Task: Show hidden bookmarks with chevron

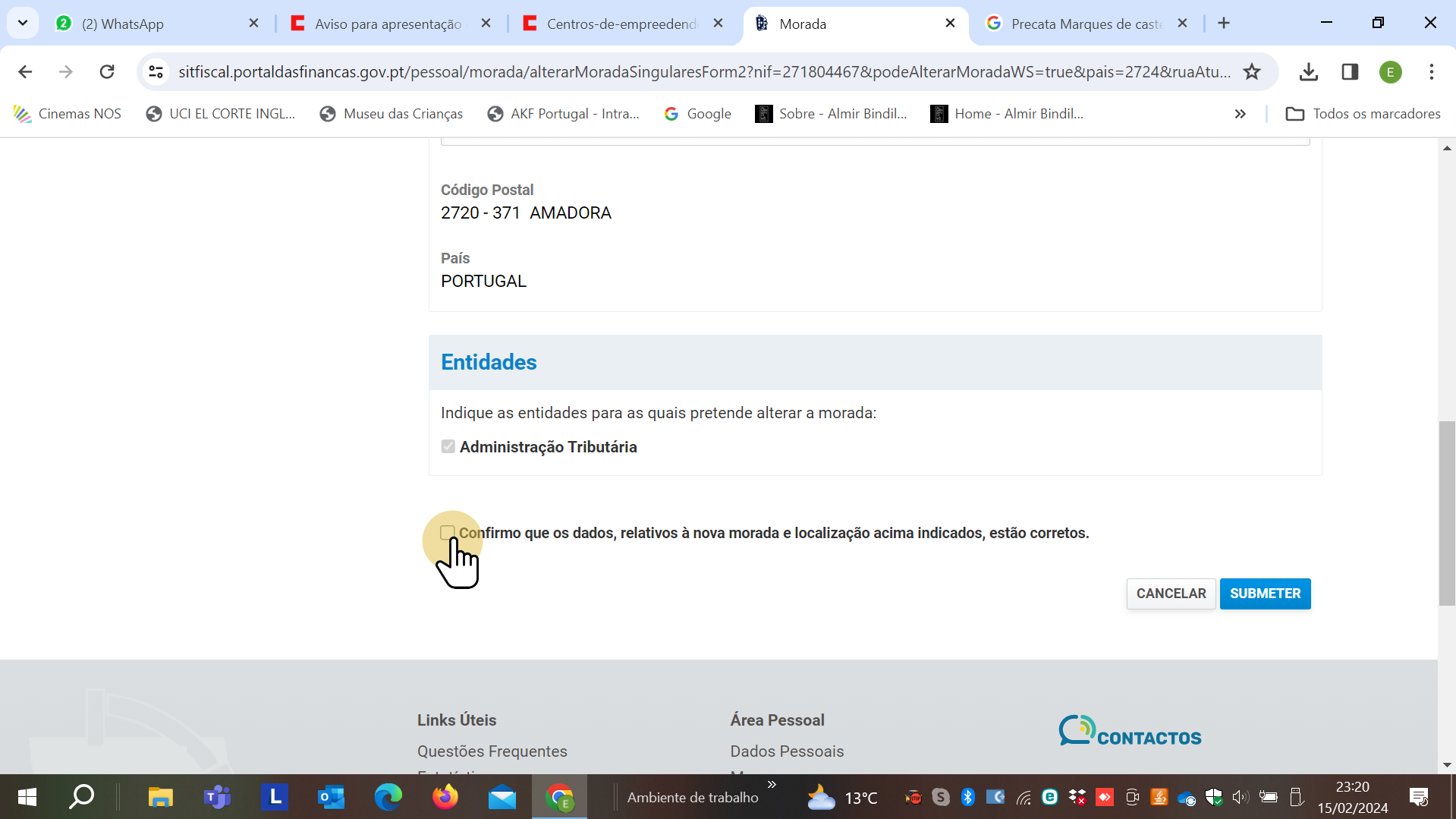Action: click(x=1240, y=114)
